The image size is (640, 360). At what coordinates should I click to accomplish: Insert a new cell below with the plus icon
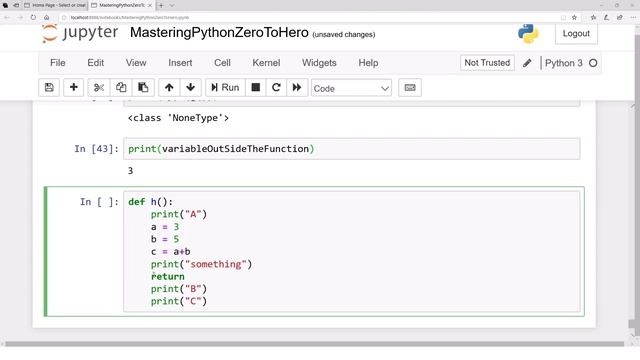[x=73, y=88]
